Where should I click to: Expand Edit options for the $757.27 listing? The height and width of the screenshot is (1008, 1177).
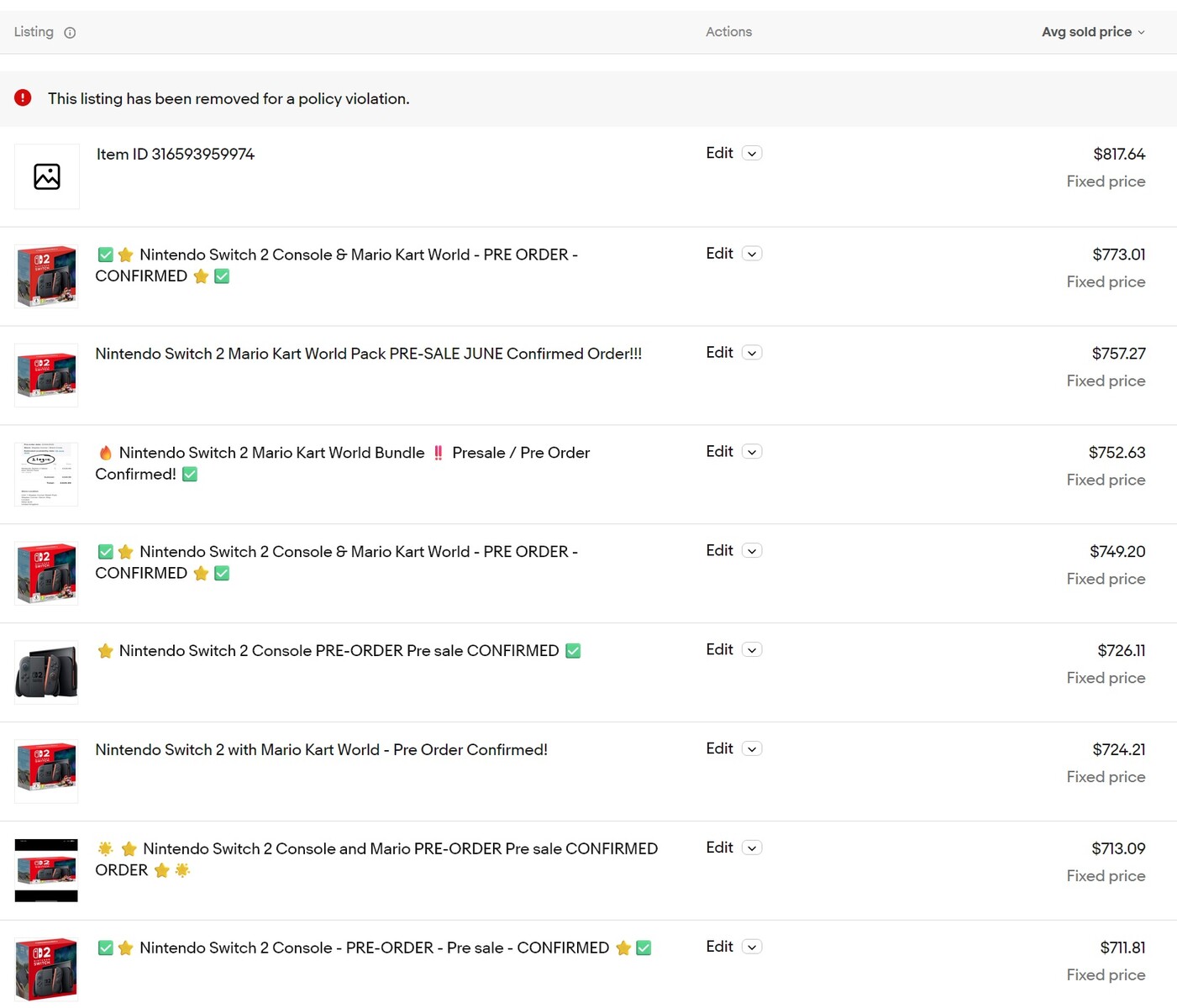click(x=752, y=353)
